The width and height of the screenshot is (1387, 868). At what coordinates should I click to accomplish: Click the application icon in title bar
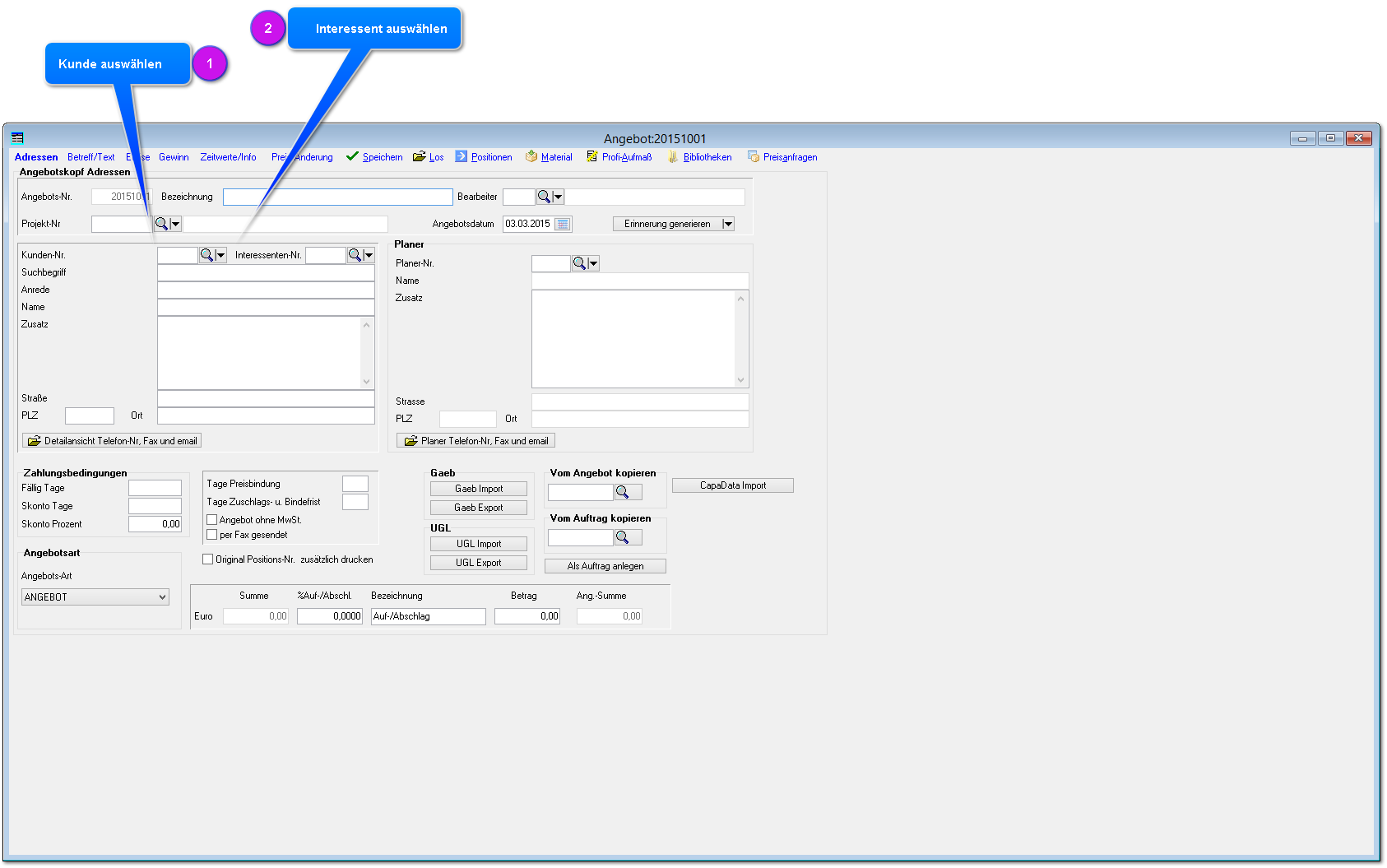tap(17, 138)
